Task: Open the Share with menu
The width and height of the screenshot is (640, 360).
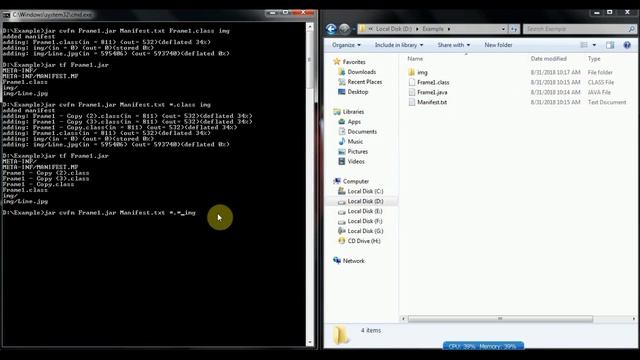Action: coord(453,45)
